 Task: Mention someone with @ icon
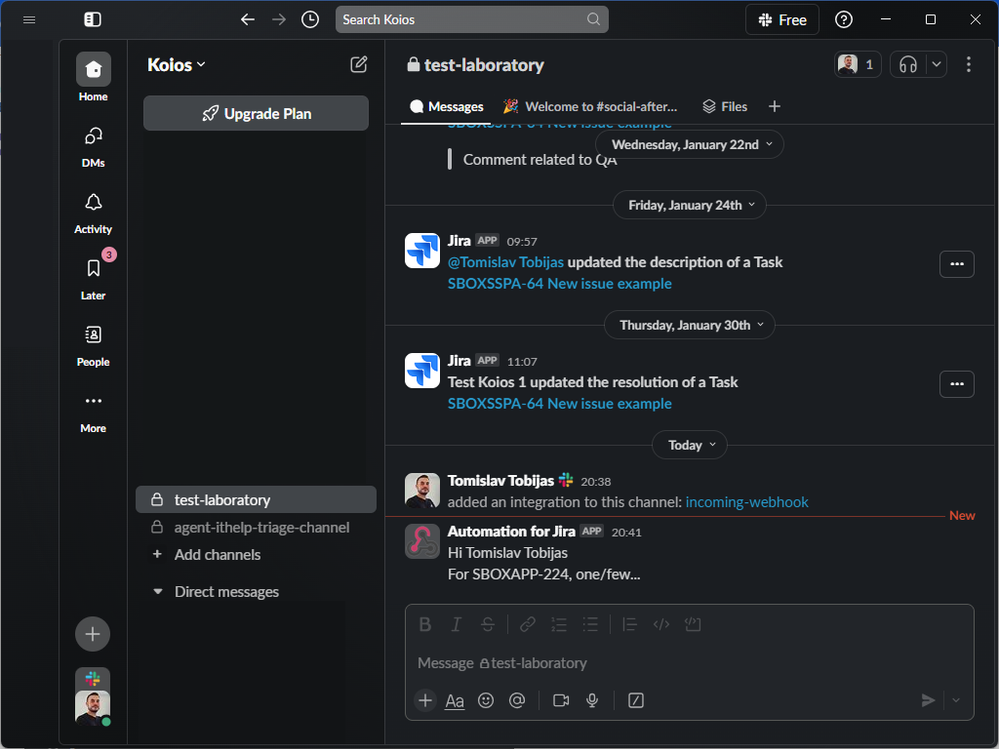click(517, 701)
